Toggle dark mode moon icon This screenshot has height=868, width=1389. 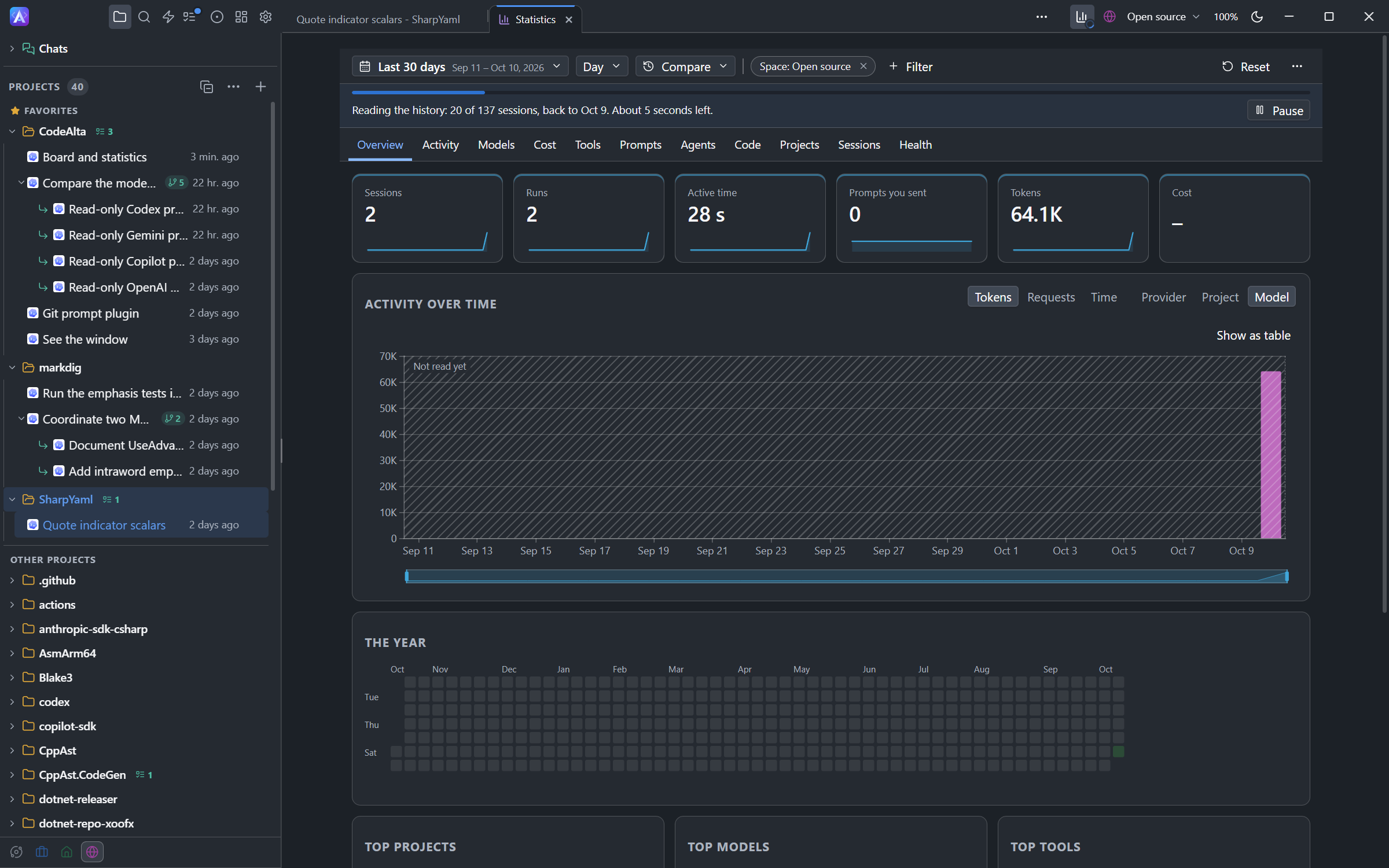pos(1256,17)
